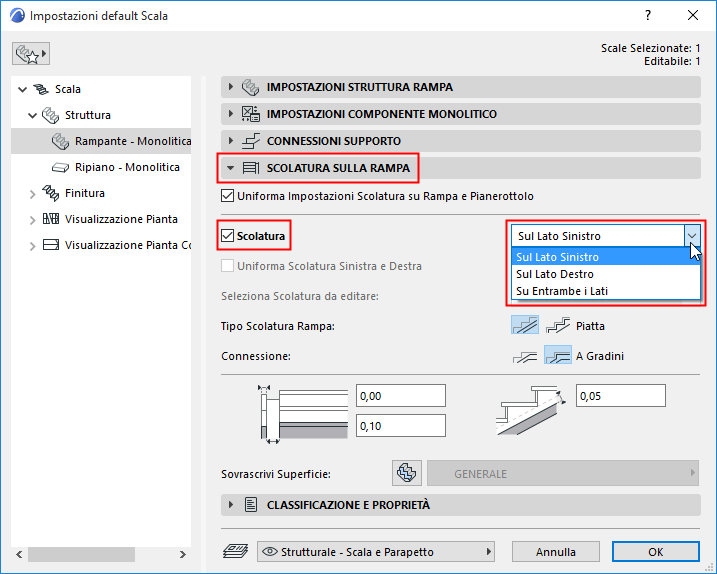Viewport: 717px width, 574px height.
Task: Click the Visualizzazione Pianta icon in tree
Action: pyautogui.click(x=50, y=219)
